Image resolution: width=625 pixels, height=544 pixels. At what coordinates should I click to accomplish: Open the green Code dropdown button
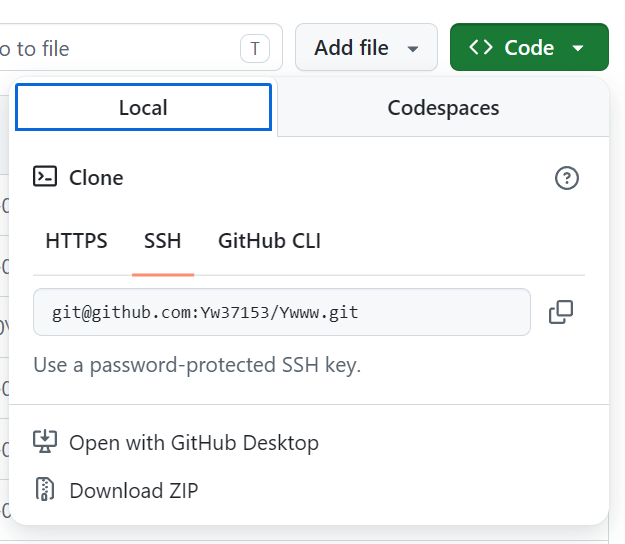529,47
